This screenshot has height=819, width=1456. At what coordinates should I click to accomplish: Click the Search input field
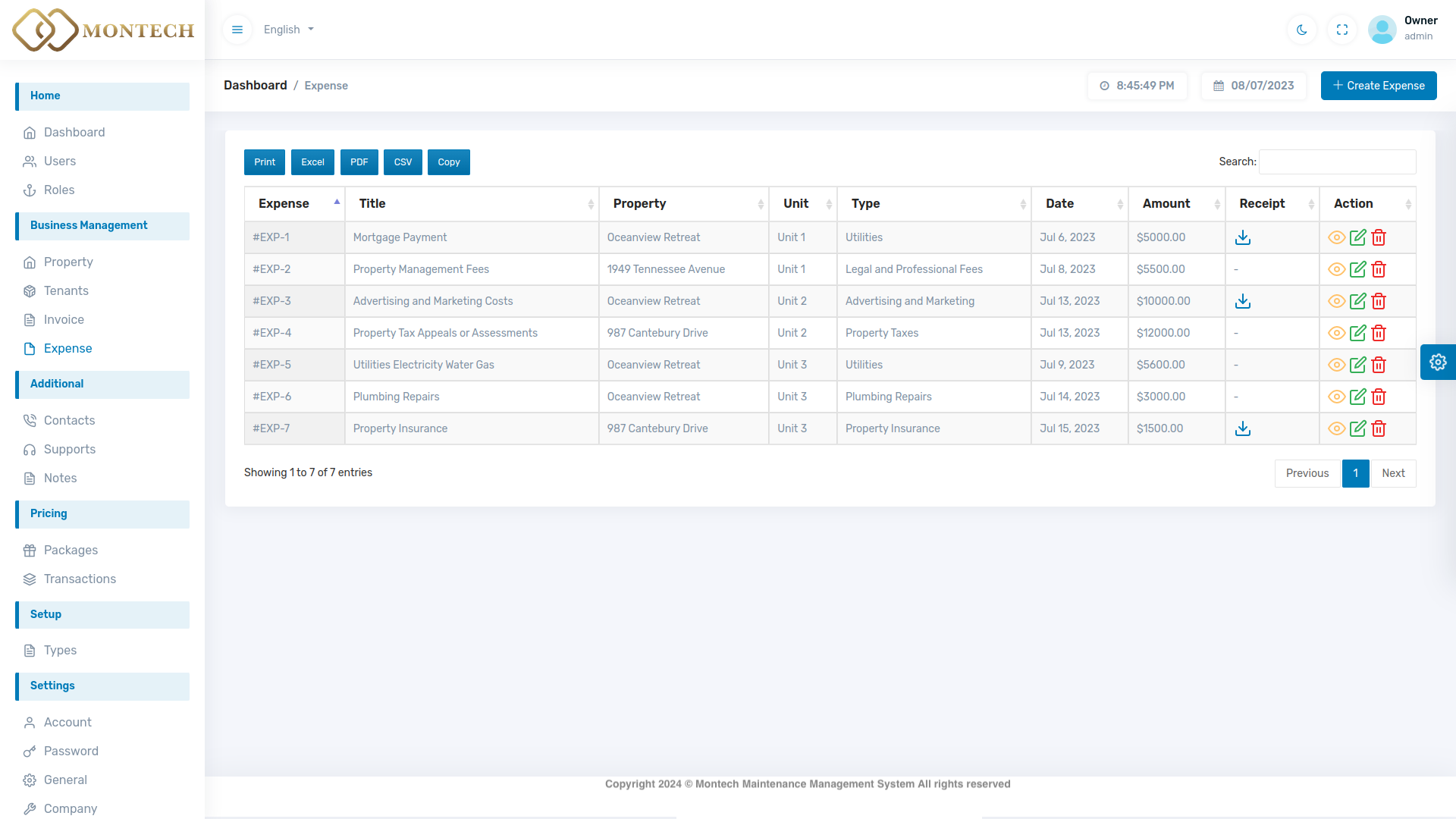1337,162
